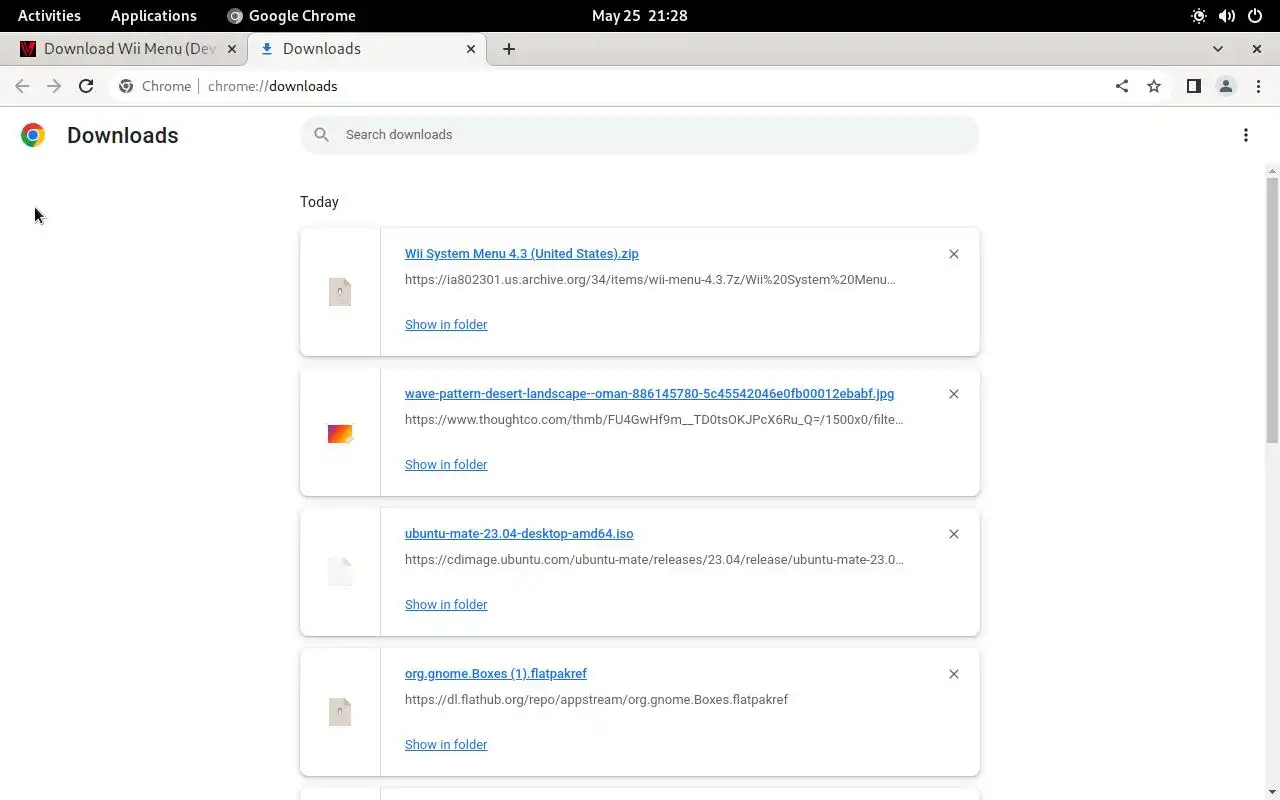The image size is (1280, 800).
Task: Open the side panel icon
Action: pos(1193,86)
